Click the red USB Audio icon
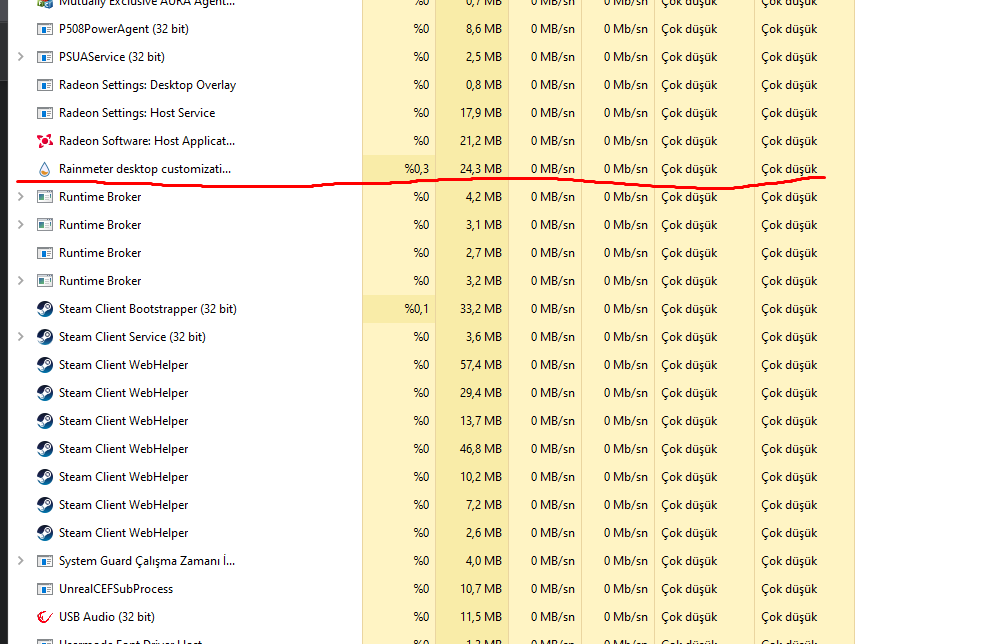 (44, 617)
